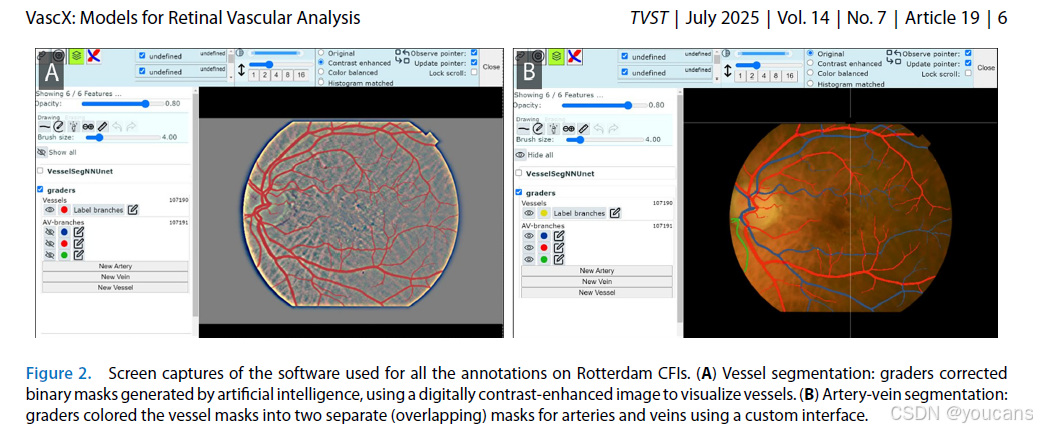Edit the green AV-branch in panel B
The width and height of the screenshot is (1037, 431).
click(x=559, y=260)
